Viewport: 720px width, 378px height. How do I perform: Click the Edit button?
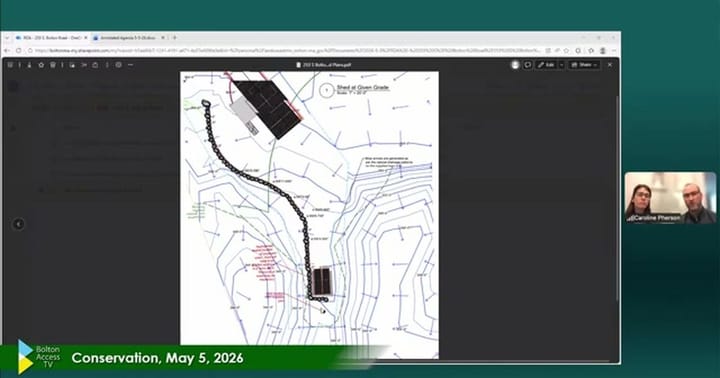[x=546, y=65]
